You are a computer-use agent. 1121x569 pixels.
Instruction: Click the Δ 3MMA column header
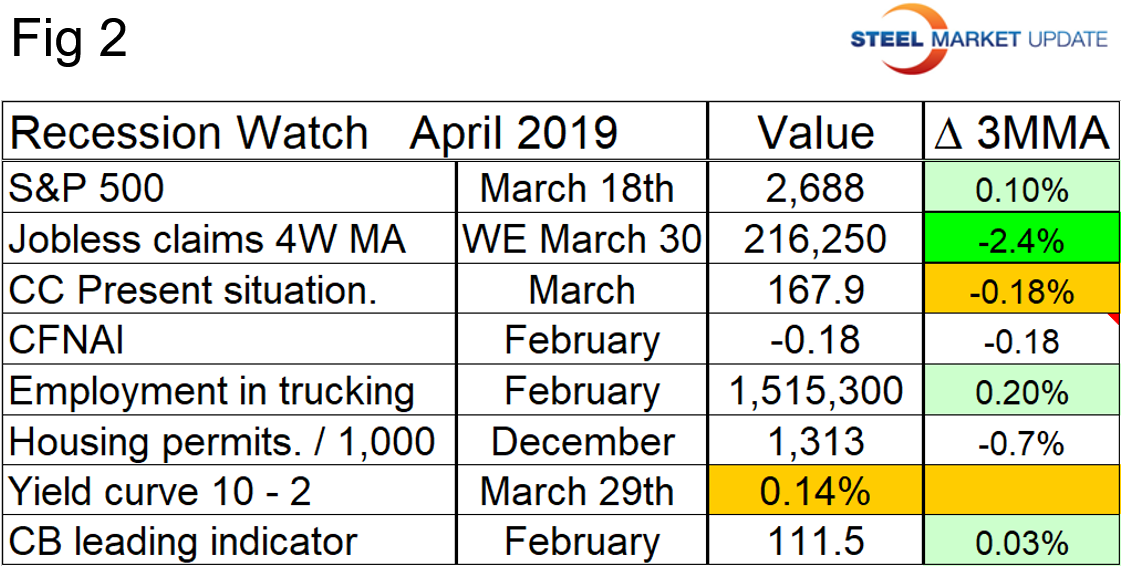[x=1019, y=133]
